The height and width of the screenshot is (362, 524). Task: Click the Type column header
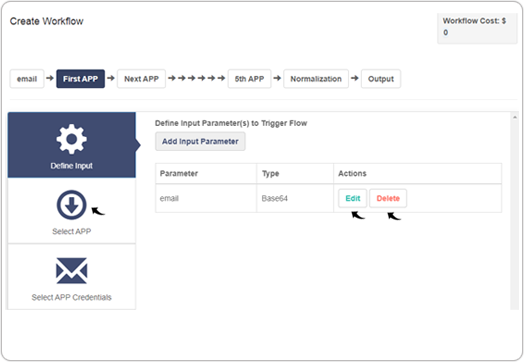(295, 173)
